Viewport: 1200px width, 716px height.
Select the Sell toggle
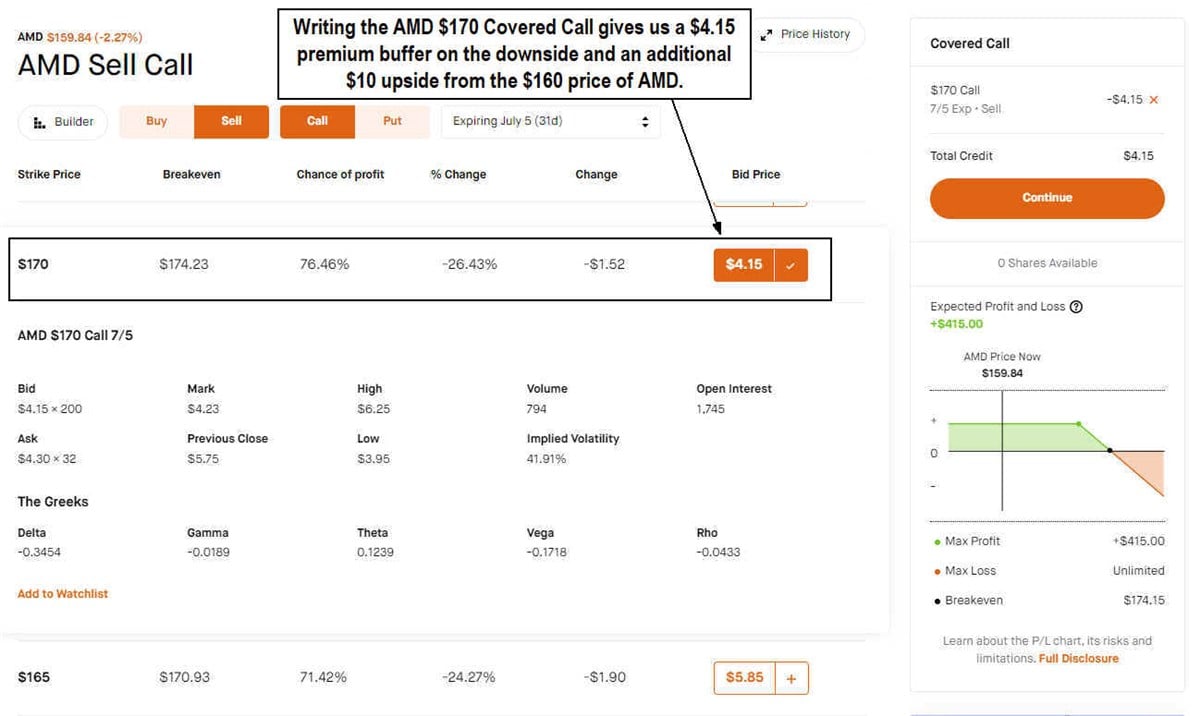231,122
